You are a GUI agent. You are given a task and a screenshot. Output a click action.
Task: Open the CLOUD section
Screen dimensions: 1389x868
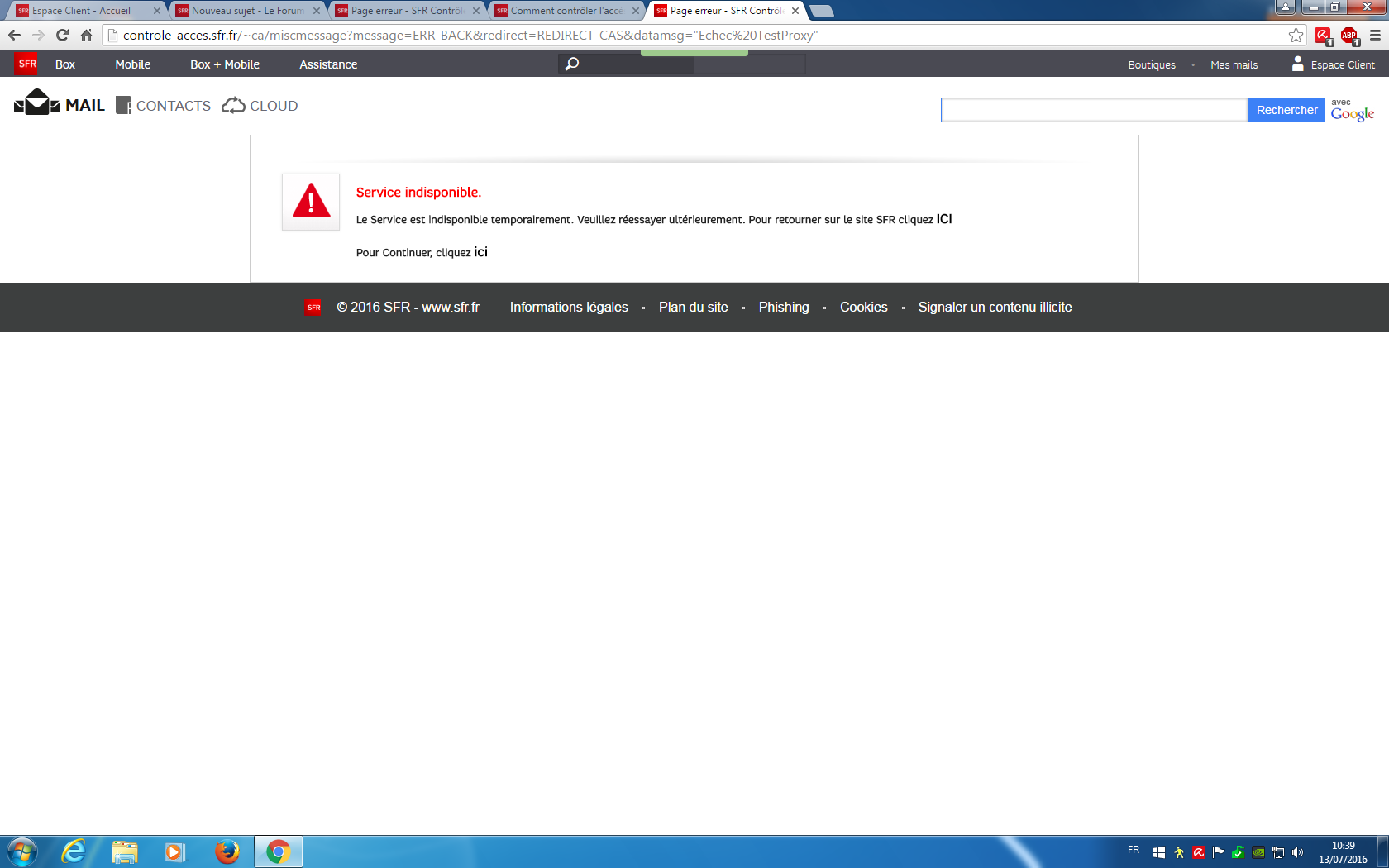click(260, 106)
